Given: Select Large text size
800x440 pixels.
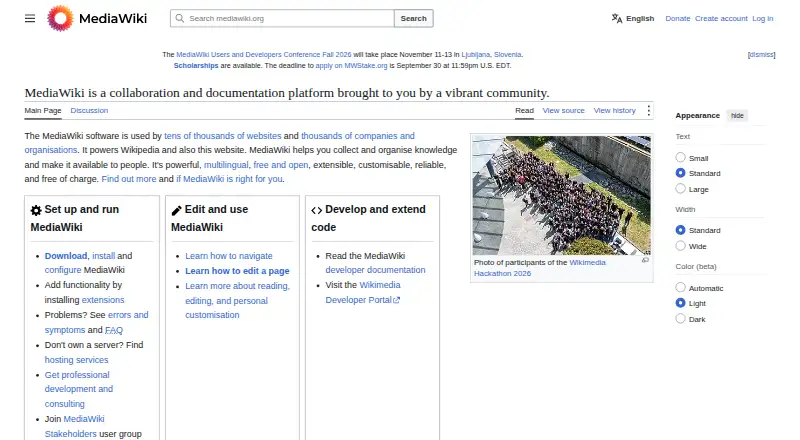Looking at the screenshot, I should pos(680,189).
